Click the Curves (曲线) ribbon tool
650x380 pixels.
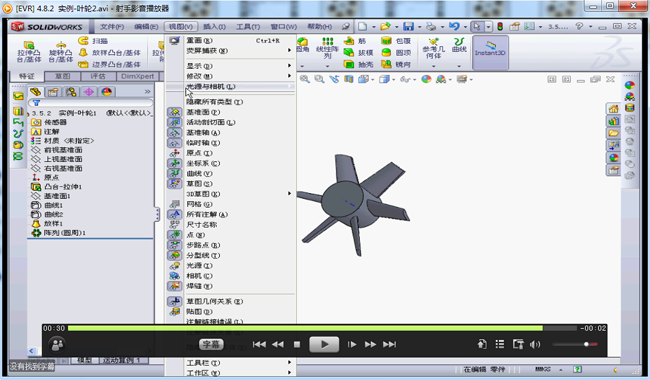pyautogui.click(x=459, y=45)
